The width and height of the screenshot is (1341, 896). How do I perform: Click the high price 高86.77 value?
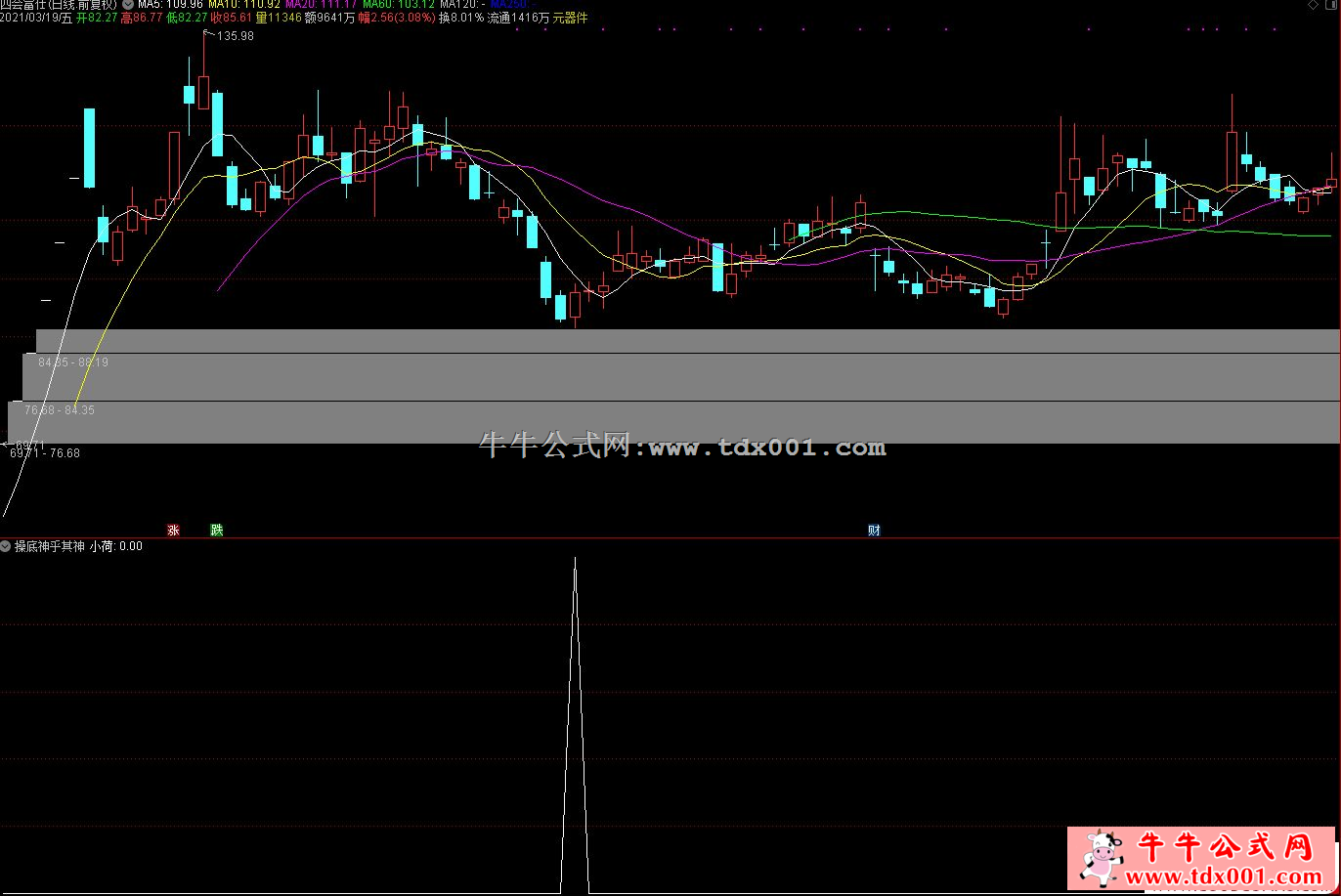142,18
